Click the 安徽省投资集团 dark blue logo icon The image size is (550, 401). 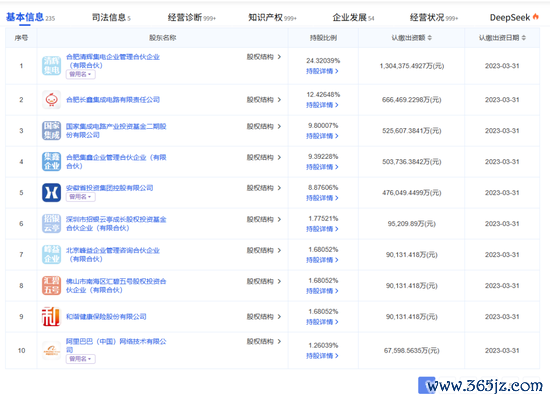tap(52, 193)
